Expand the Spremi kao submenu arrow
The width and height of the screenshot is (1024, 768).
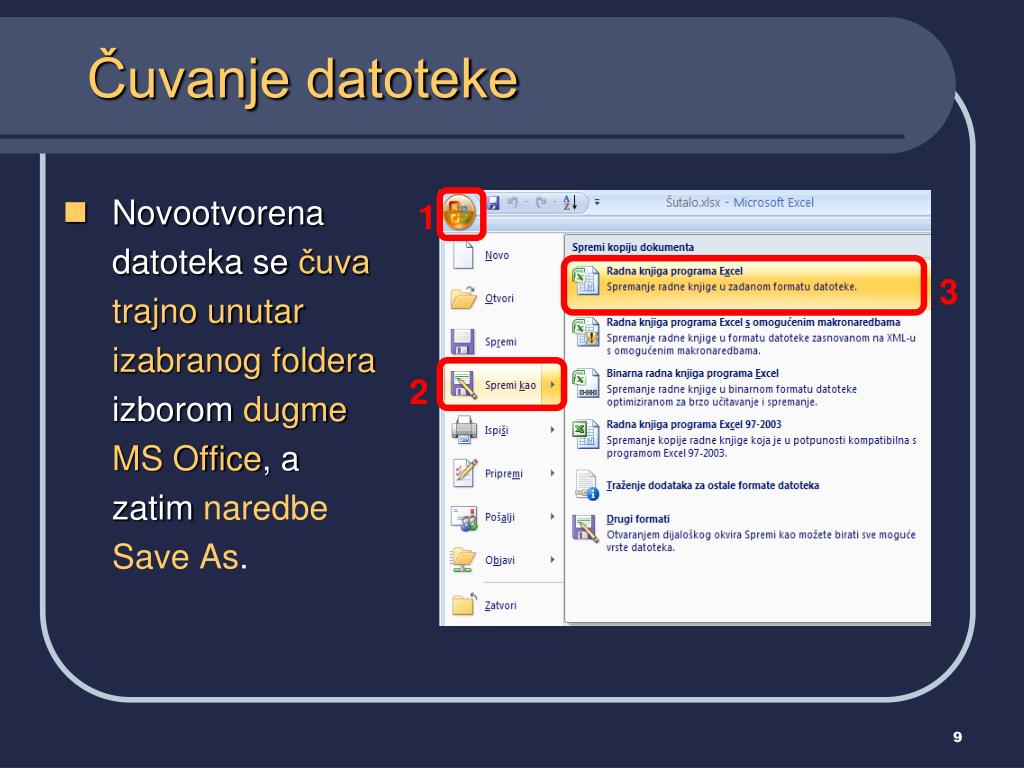552,385
